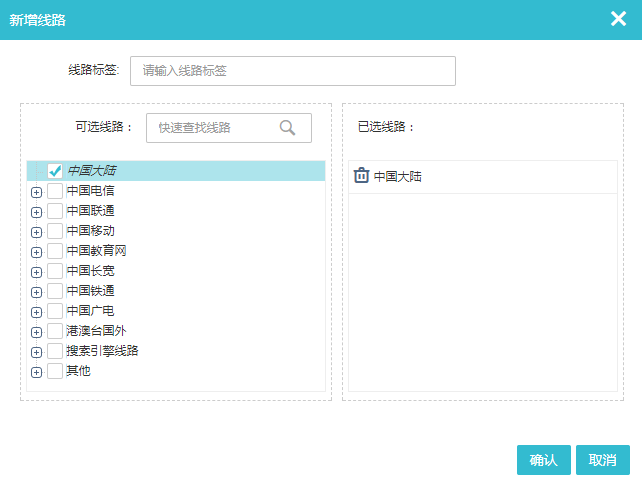Select the 中国铁通 label
Screen dimensions: 642x483
90,291
